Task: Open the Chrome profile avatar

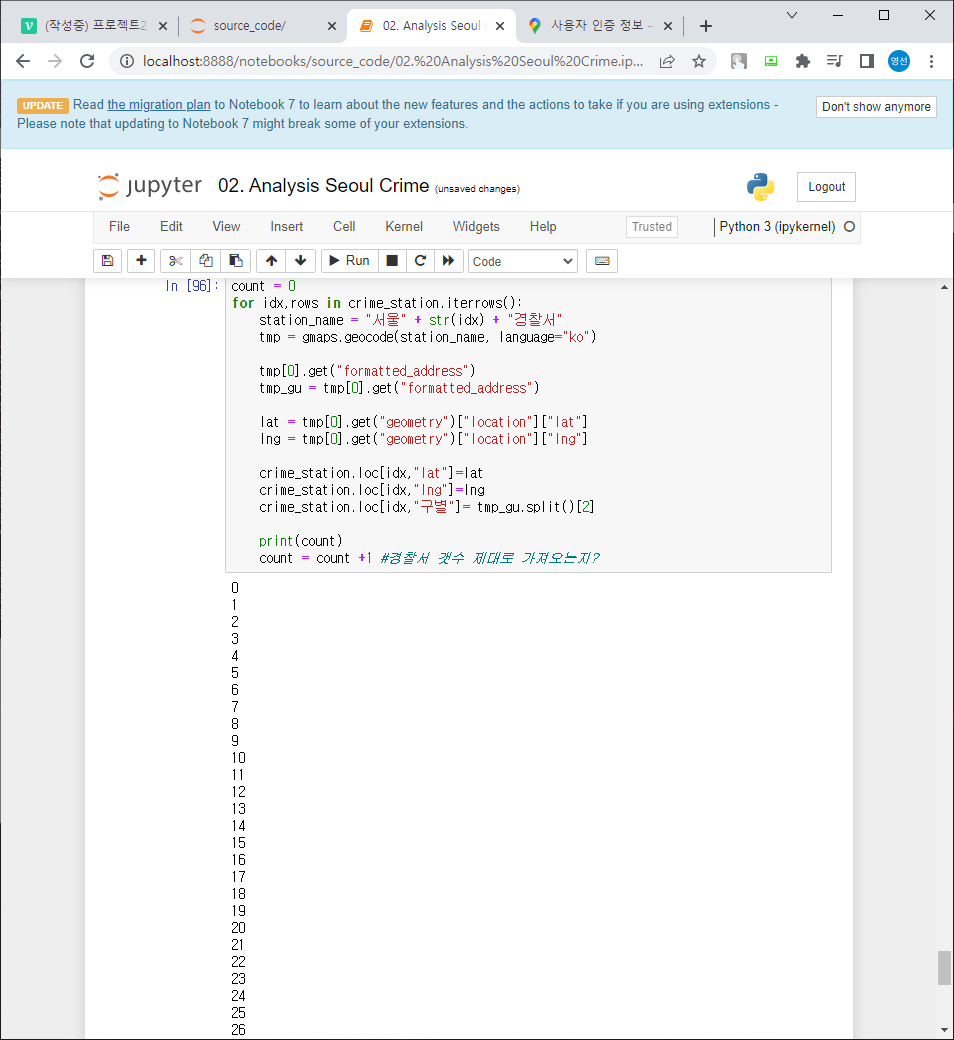Action: pos(899,61)
